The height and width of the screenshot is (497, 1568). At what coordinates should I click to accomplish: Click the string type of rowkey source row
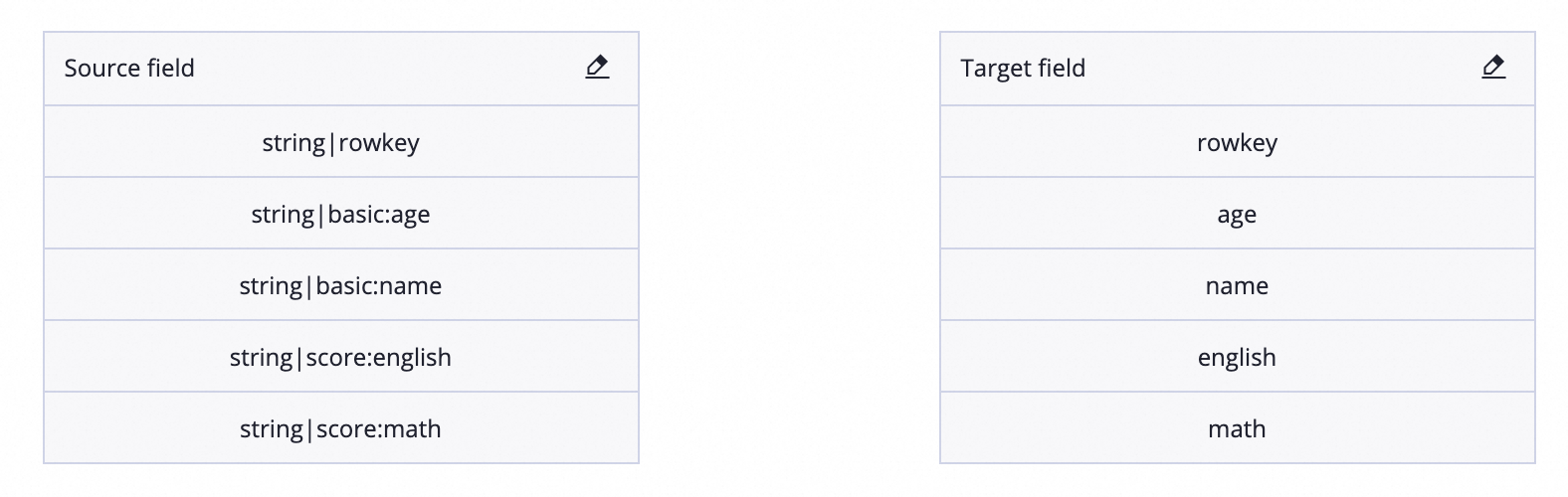294,143
